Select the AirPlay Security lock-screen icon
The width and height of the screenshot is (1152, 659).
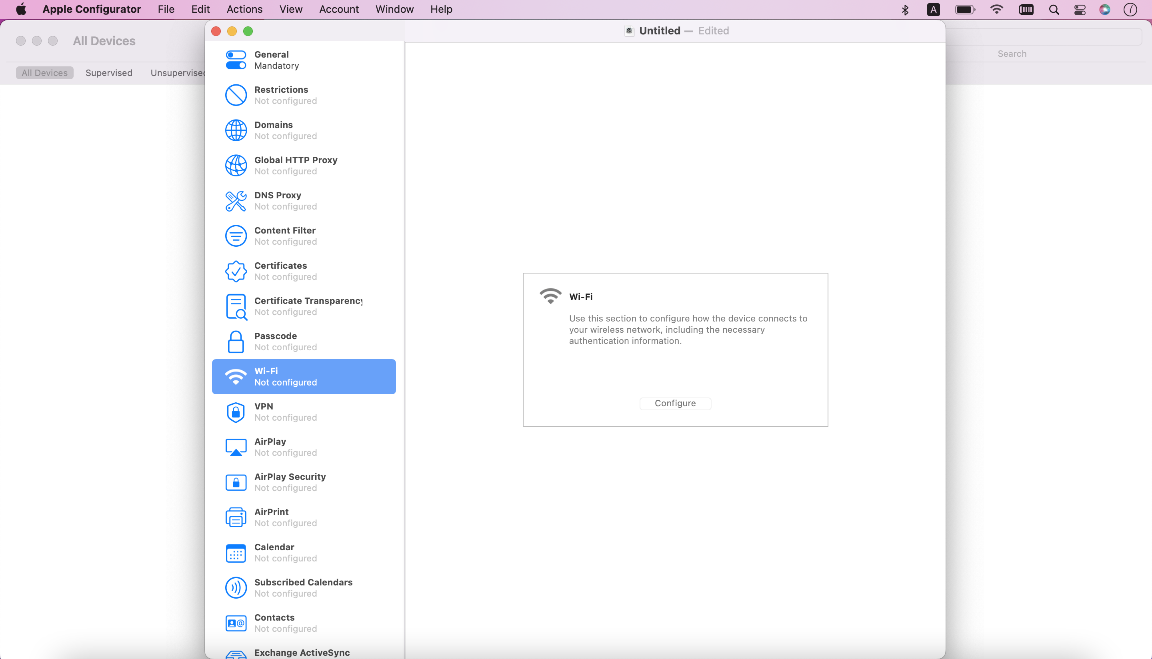(236, 483)
